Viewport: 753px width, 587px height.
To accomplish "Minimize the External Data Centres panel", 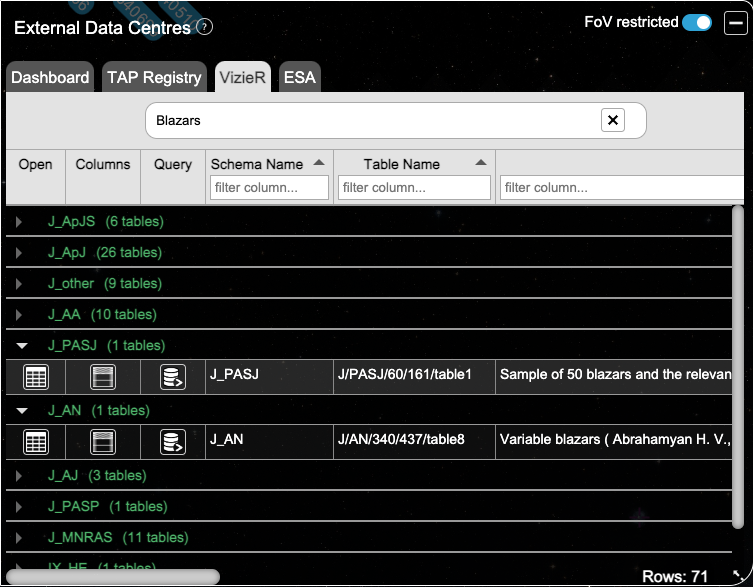I will pyautogui.click(x=736, y=23).
